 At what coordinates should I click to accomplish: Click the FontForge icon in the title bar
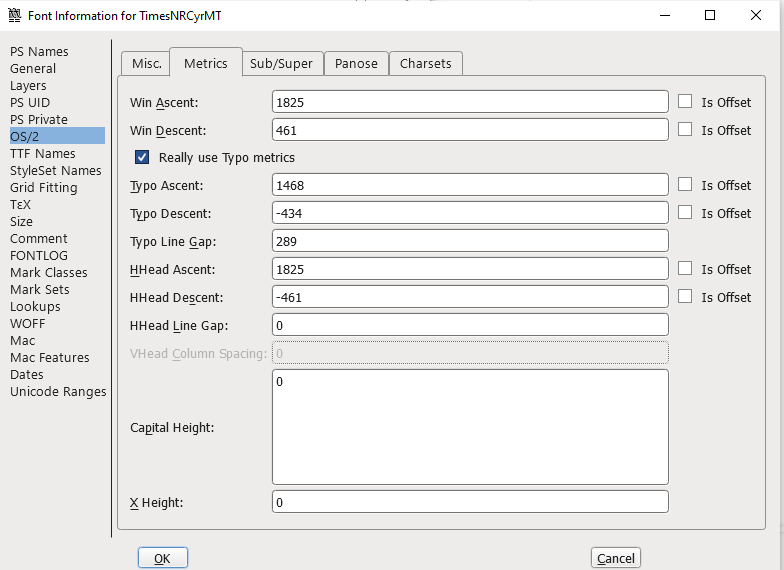pos(14,16)
